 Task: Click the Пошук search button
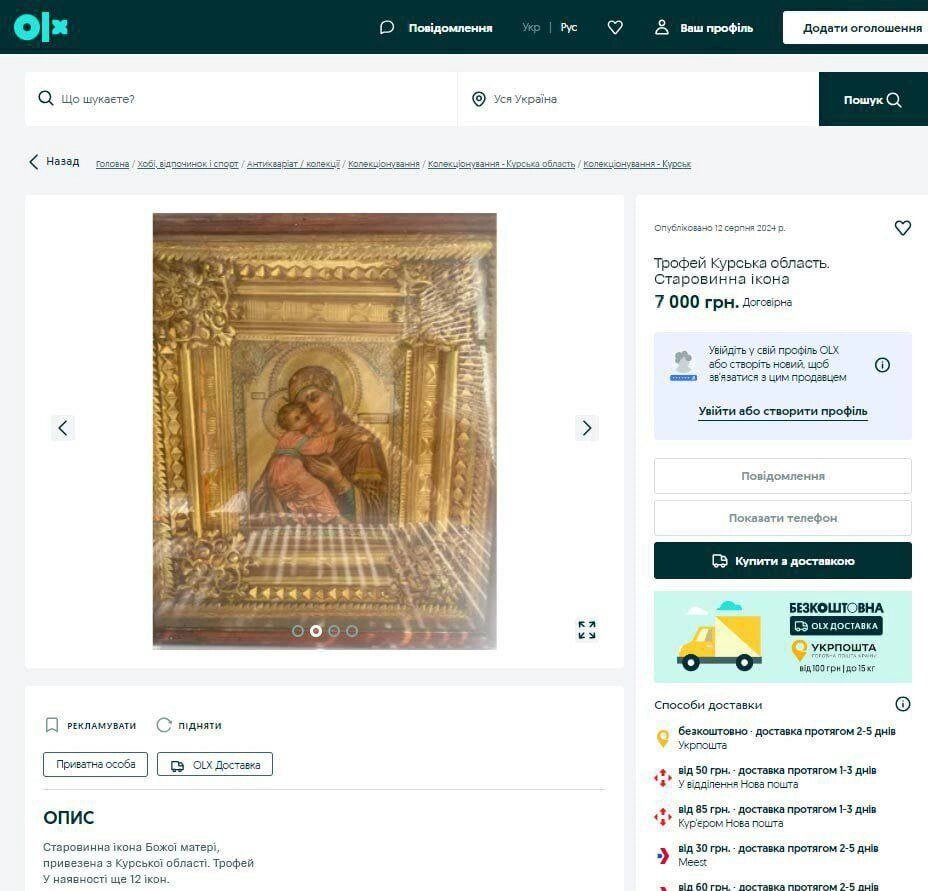click(x=873, y=99)
